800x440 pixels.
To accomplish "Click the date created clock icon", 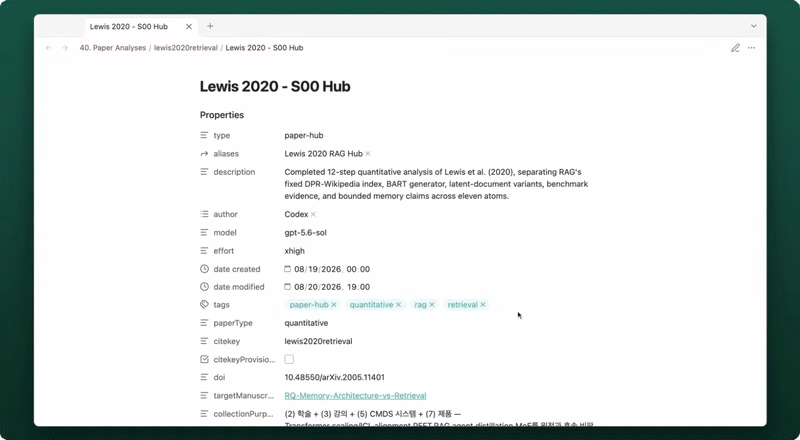I will 204,269.
